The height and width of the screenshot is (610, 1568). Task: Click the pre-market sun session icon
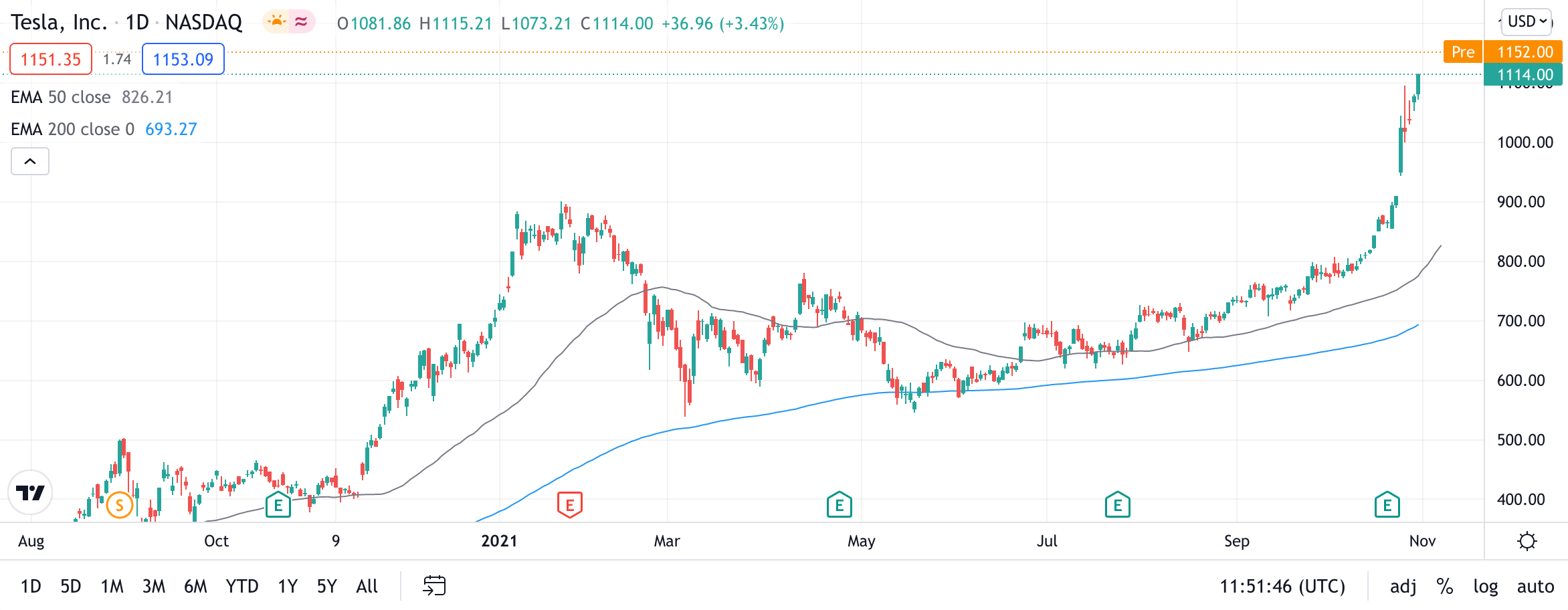pos(276,22)
